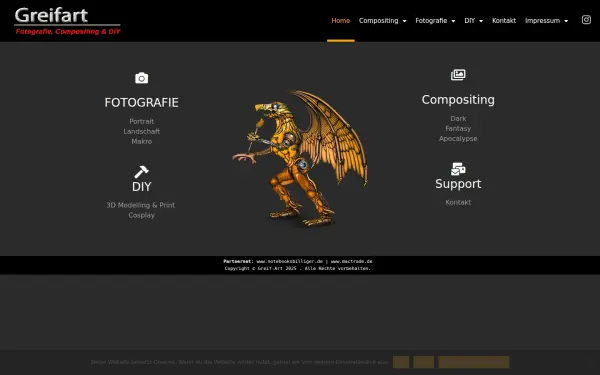The height and width of the screenshot is (375, 600).
Task: Visit www.mactrade.de in the footer
Action: (351, 261)
